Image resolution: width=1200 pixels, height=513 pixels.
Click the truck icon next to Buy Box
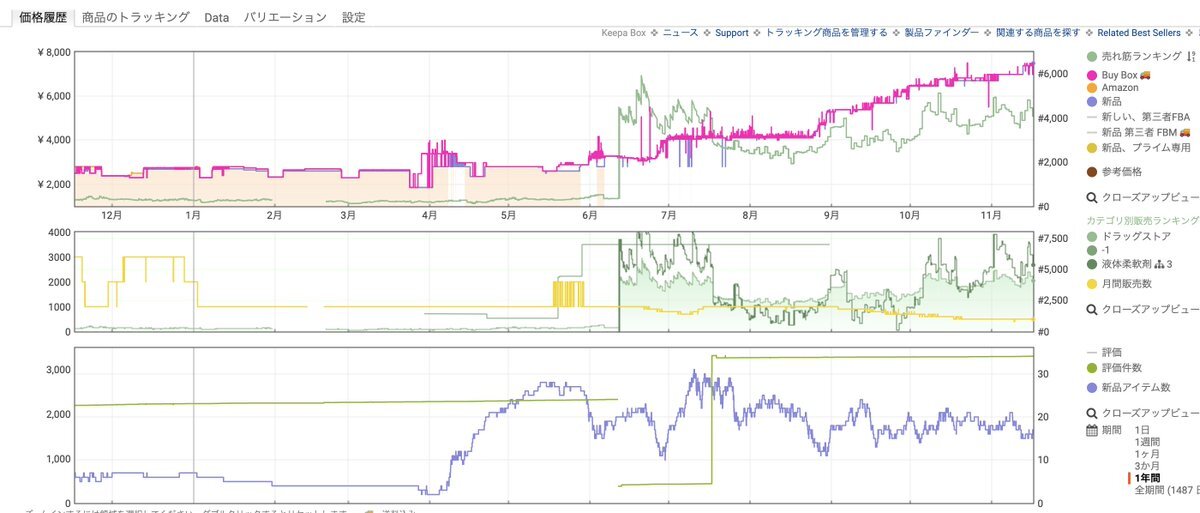tap(1145, 74)
